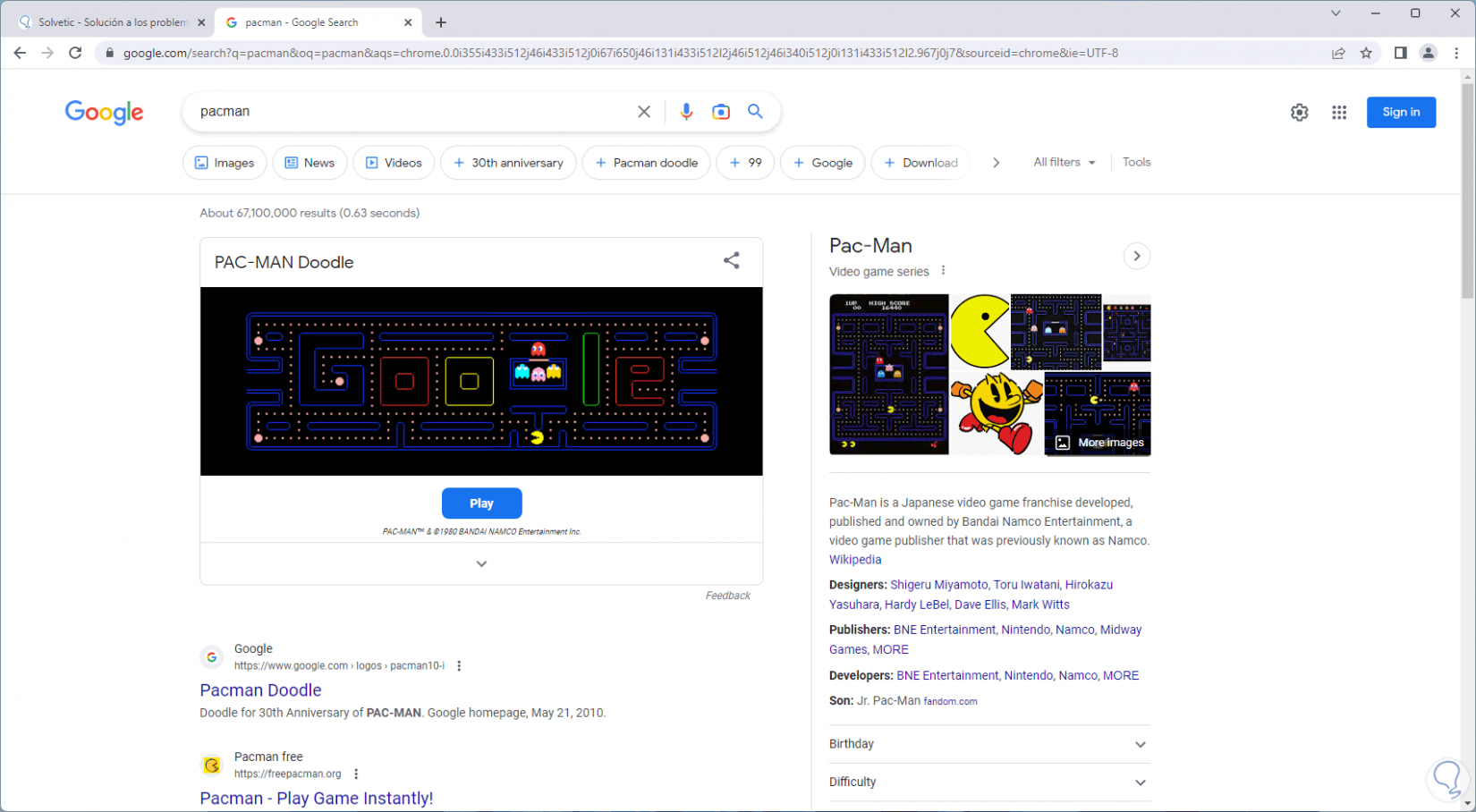Expand the PAC-MAN Doodle card
Screen dimensions: 1476x812
[481, 563]
